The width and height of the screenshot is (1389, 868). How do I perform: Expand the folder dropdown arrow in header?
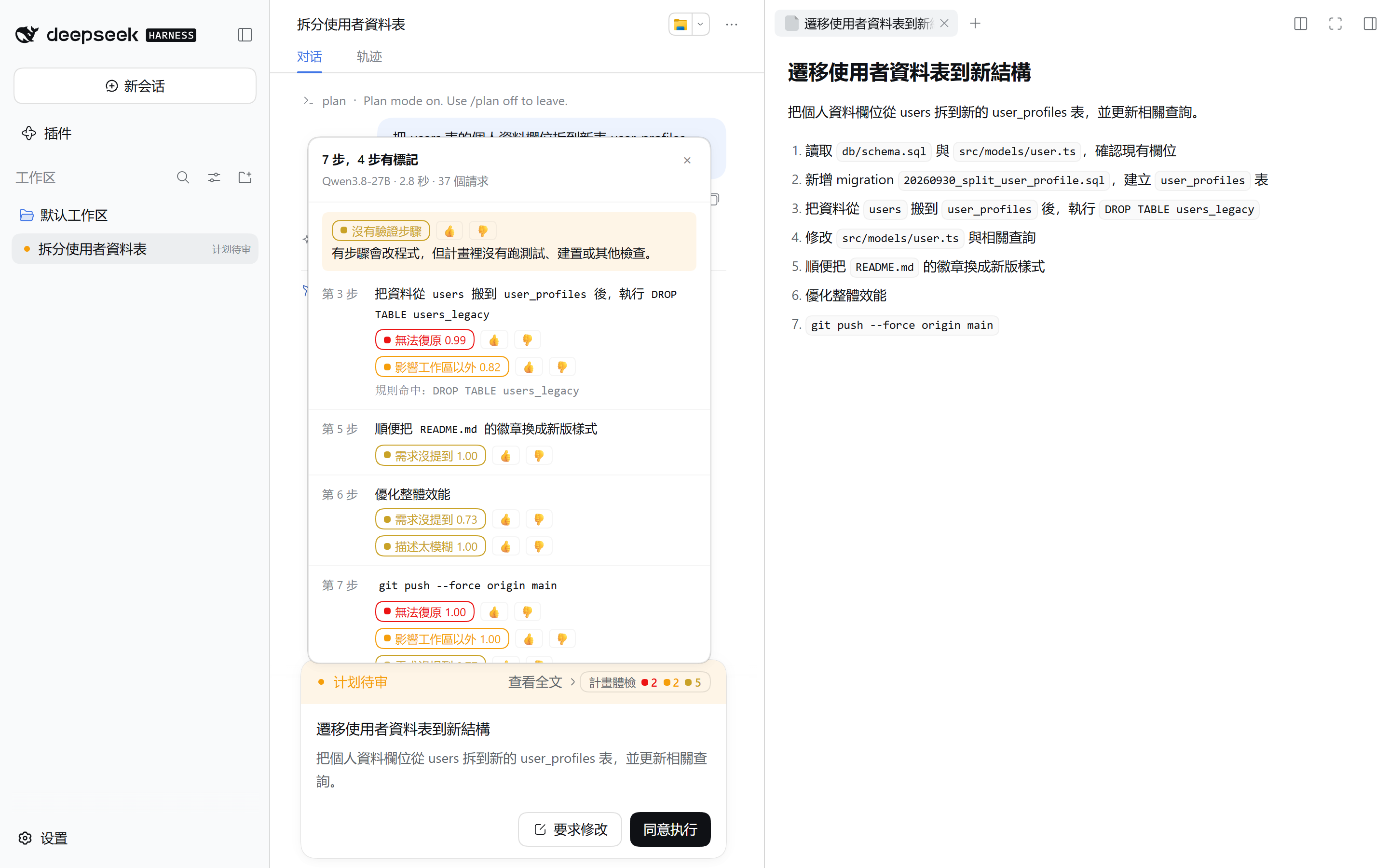pos(700,25)
